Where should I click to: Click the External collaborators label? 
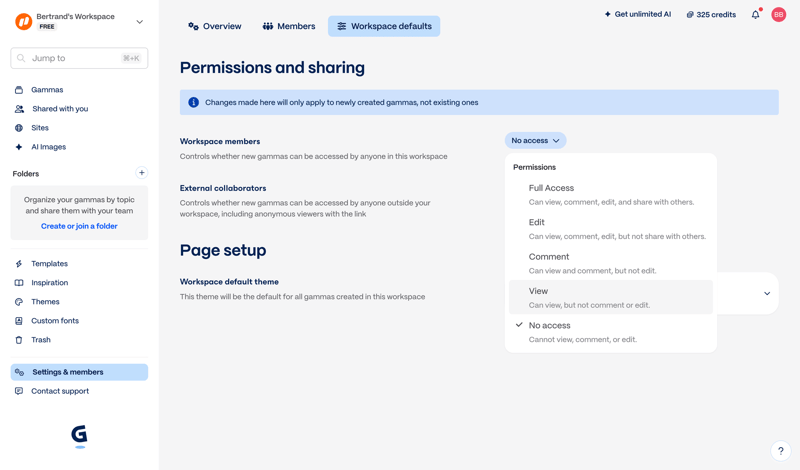pos(223,188)
